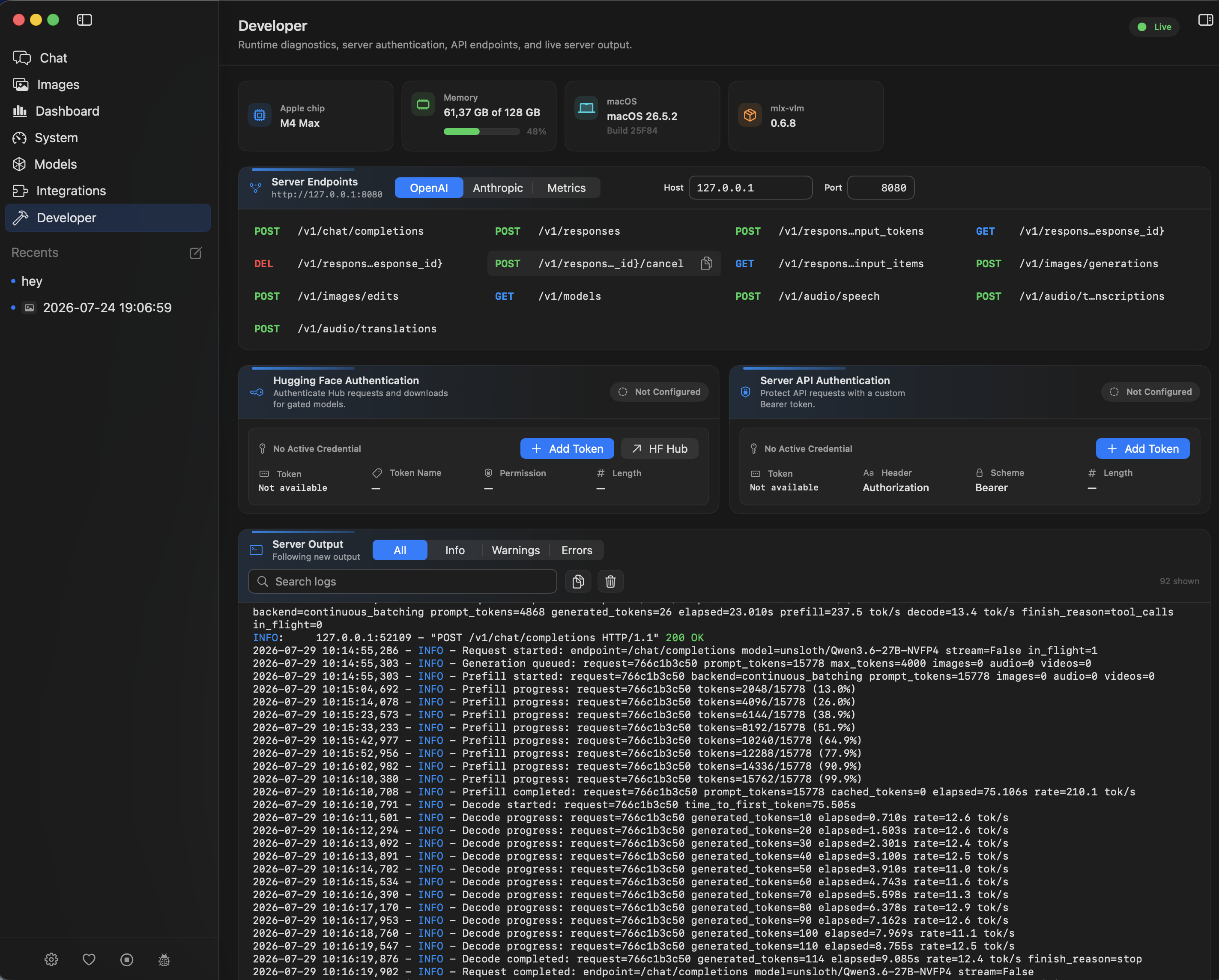
Task: Copy the server logs
Action: point(578,581)
